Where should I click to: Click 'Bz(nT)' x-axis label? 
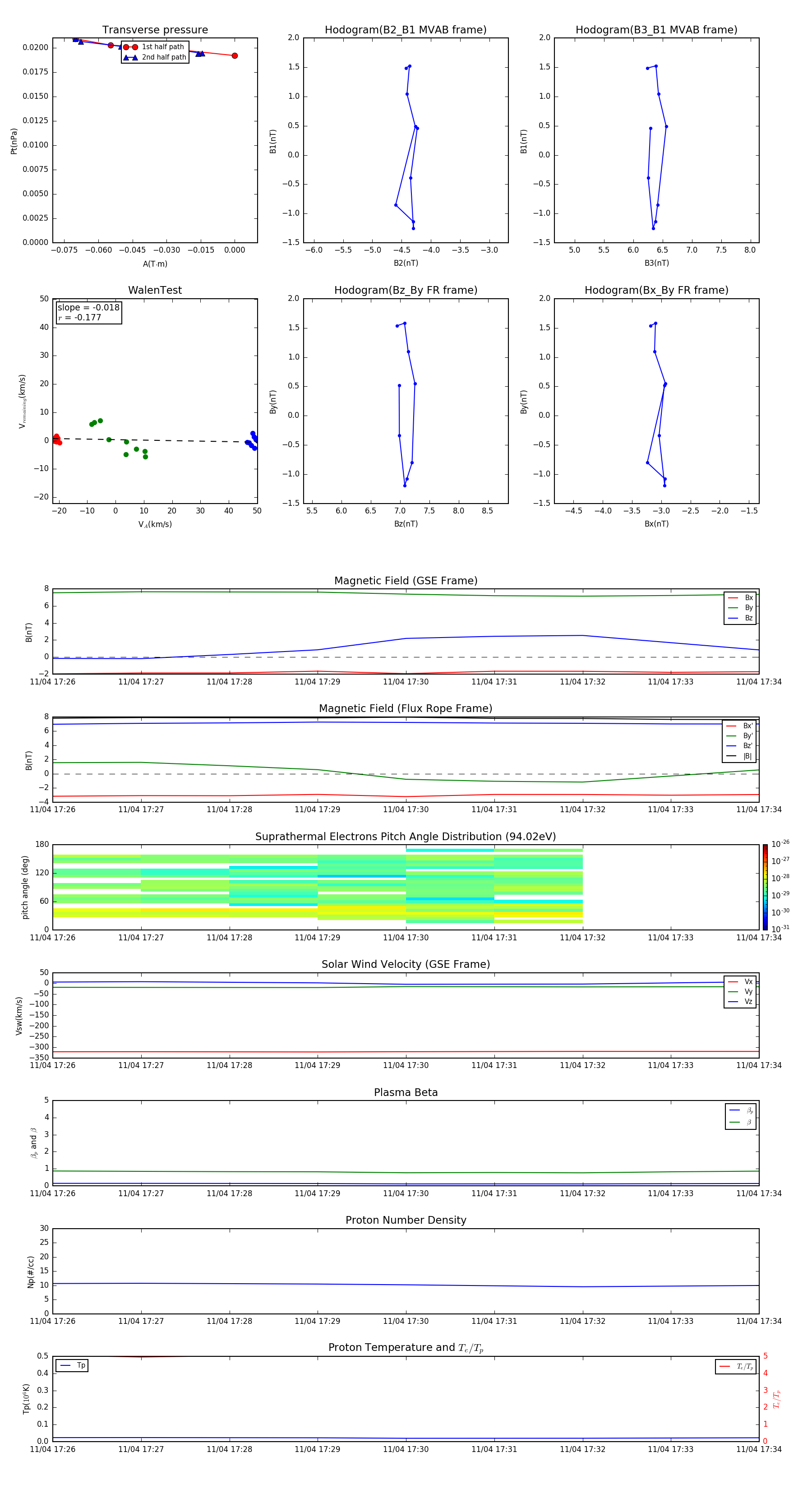(406, 524)
